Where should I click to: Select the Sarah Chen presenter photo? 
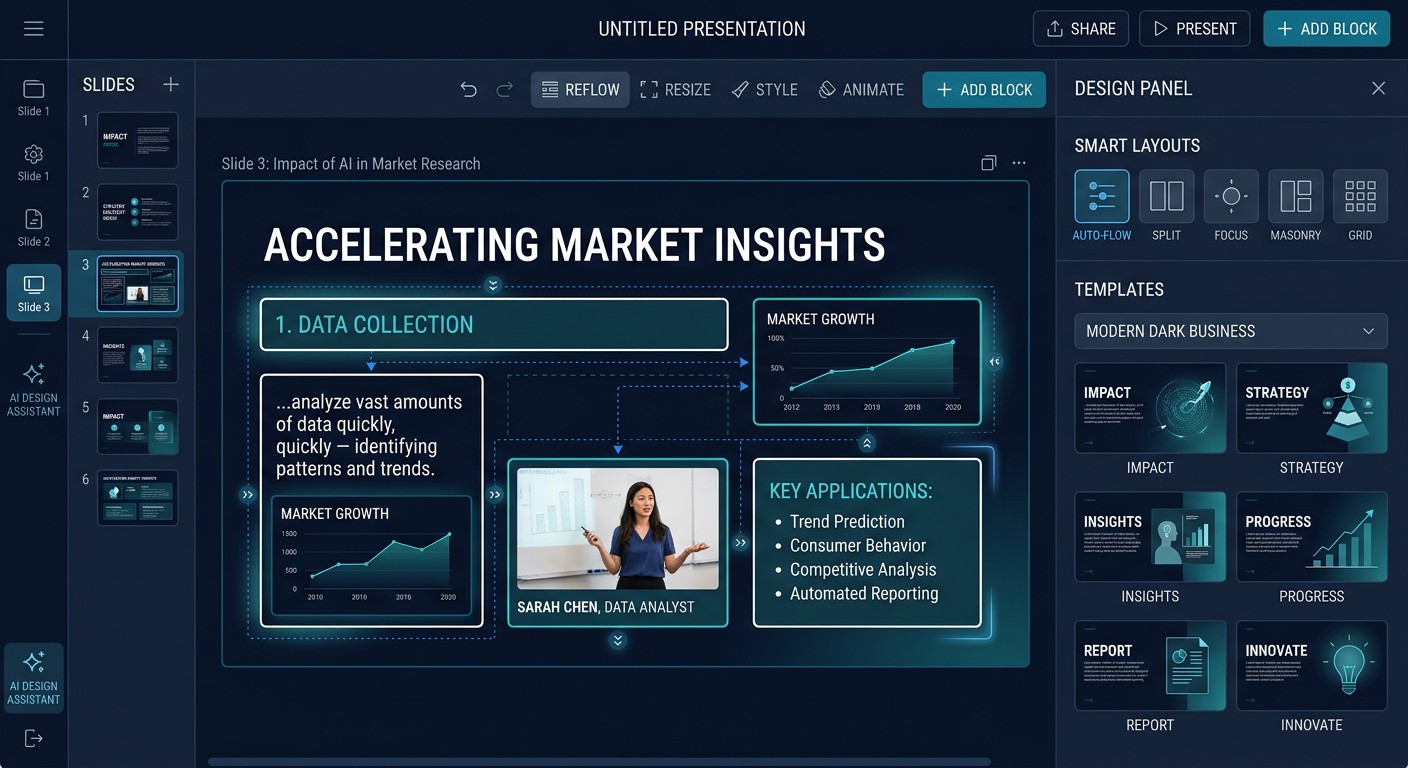[618, 529]
